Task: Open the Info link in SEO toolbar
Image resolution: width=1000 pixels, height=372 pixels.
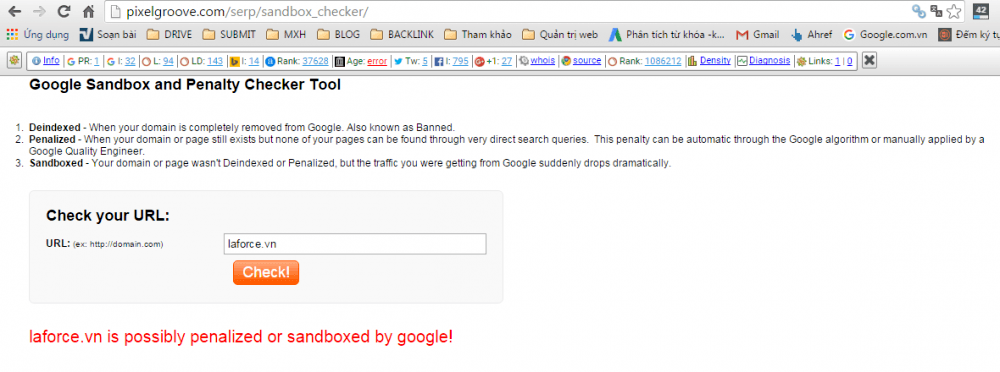Action: (x=51, y=61)
